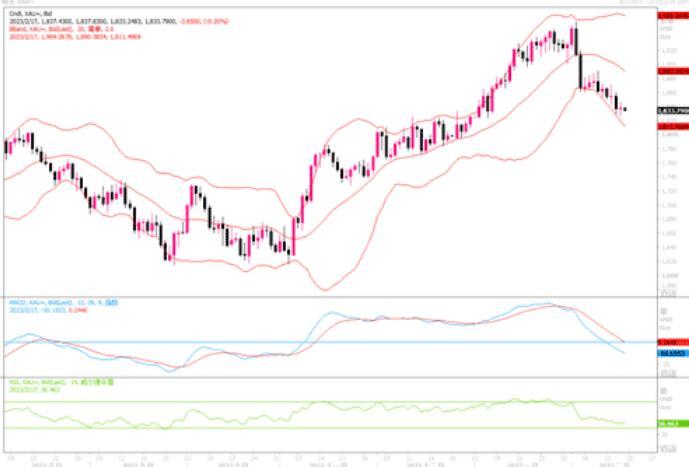Click the last candlestick on the chart
This screenshot has height=467, width=689.
click(625, 109)
